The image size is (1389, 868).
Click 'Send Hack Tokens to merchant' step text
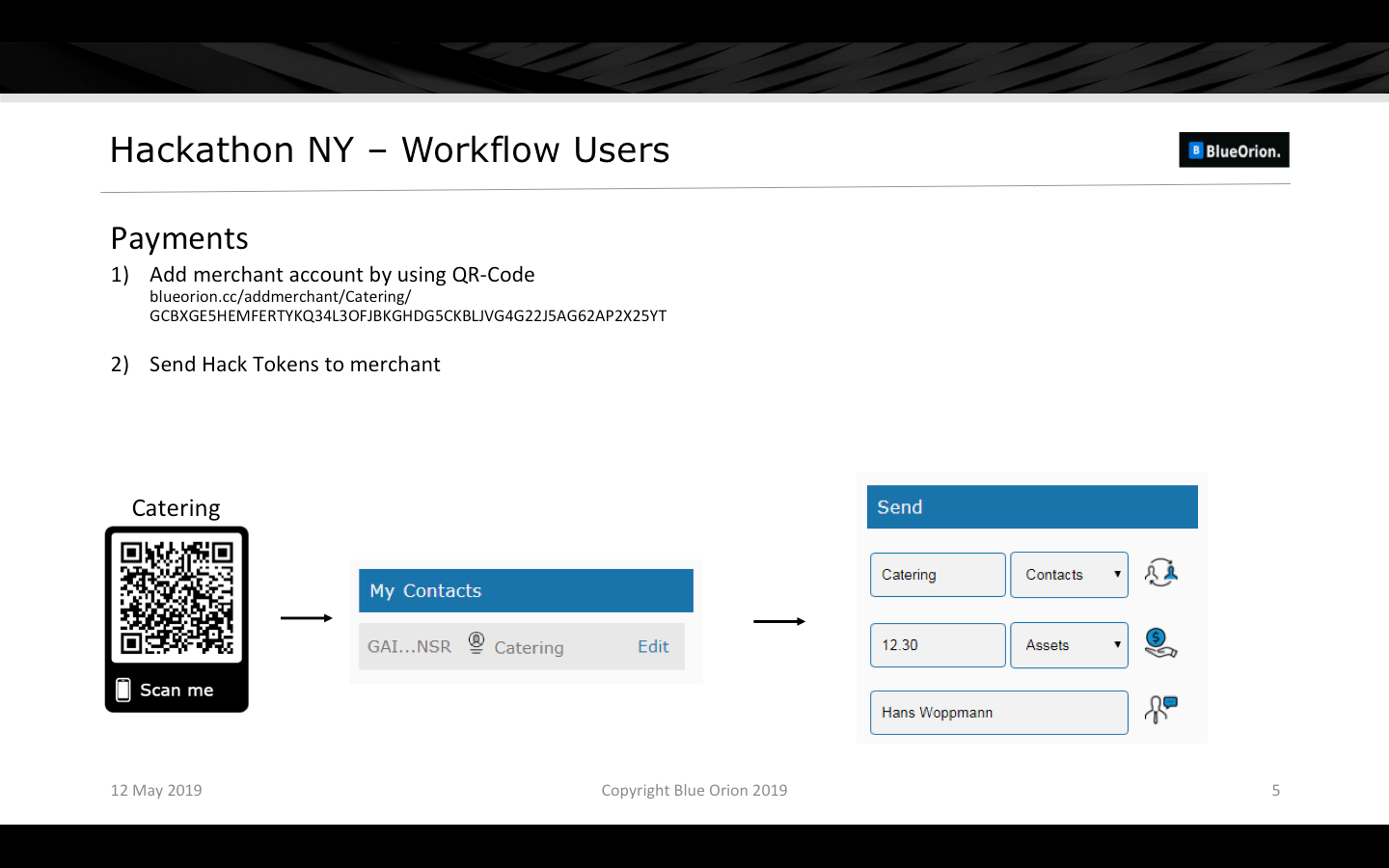point(295,365)
